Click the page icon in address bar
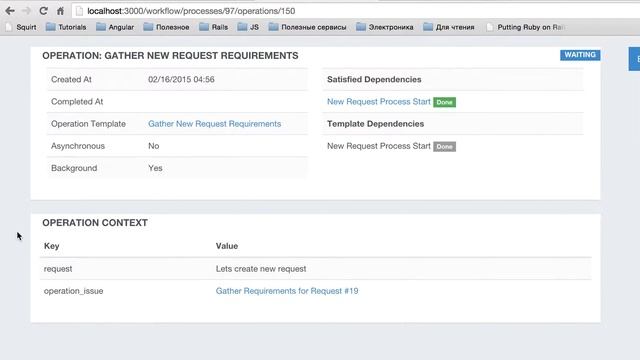Viewport: 640px width, 360px height. click(x=80, y=11)
